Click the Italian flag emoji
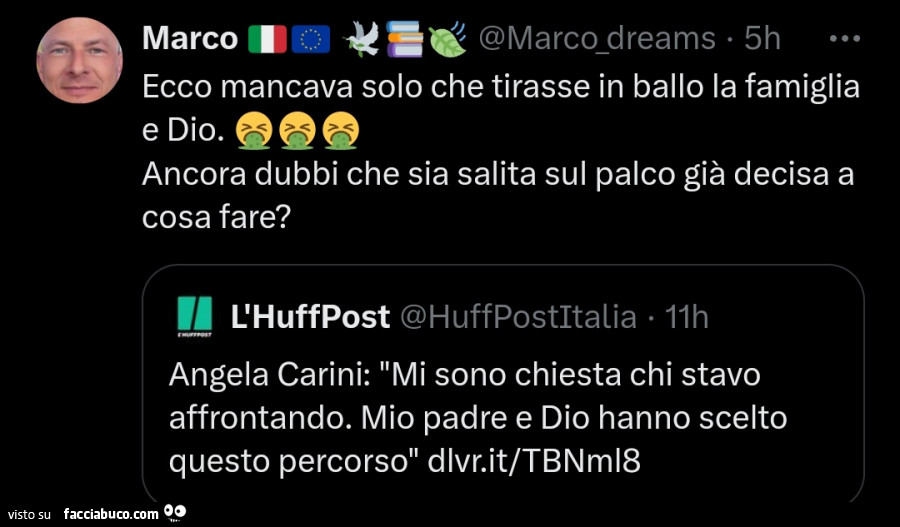The image size is (900, 527). [267, 39]
